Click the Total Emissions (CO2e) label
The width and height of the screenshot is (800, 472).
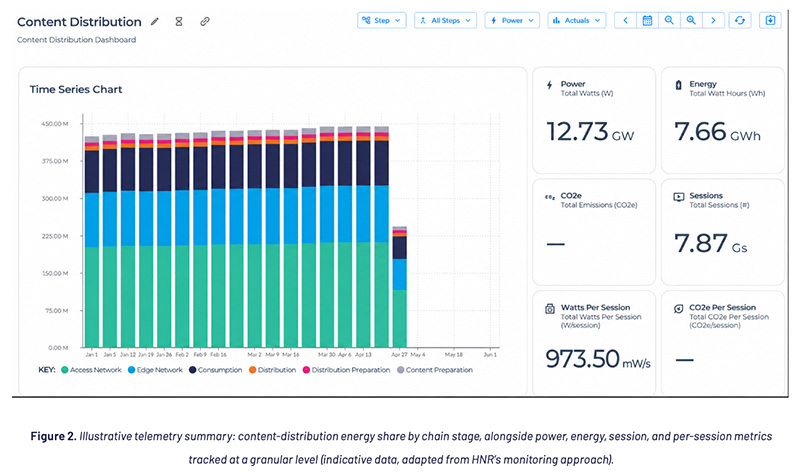pos(599,205)
